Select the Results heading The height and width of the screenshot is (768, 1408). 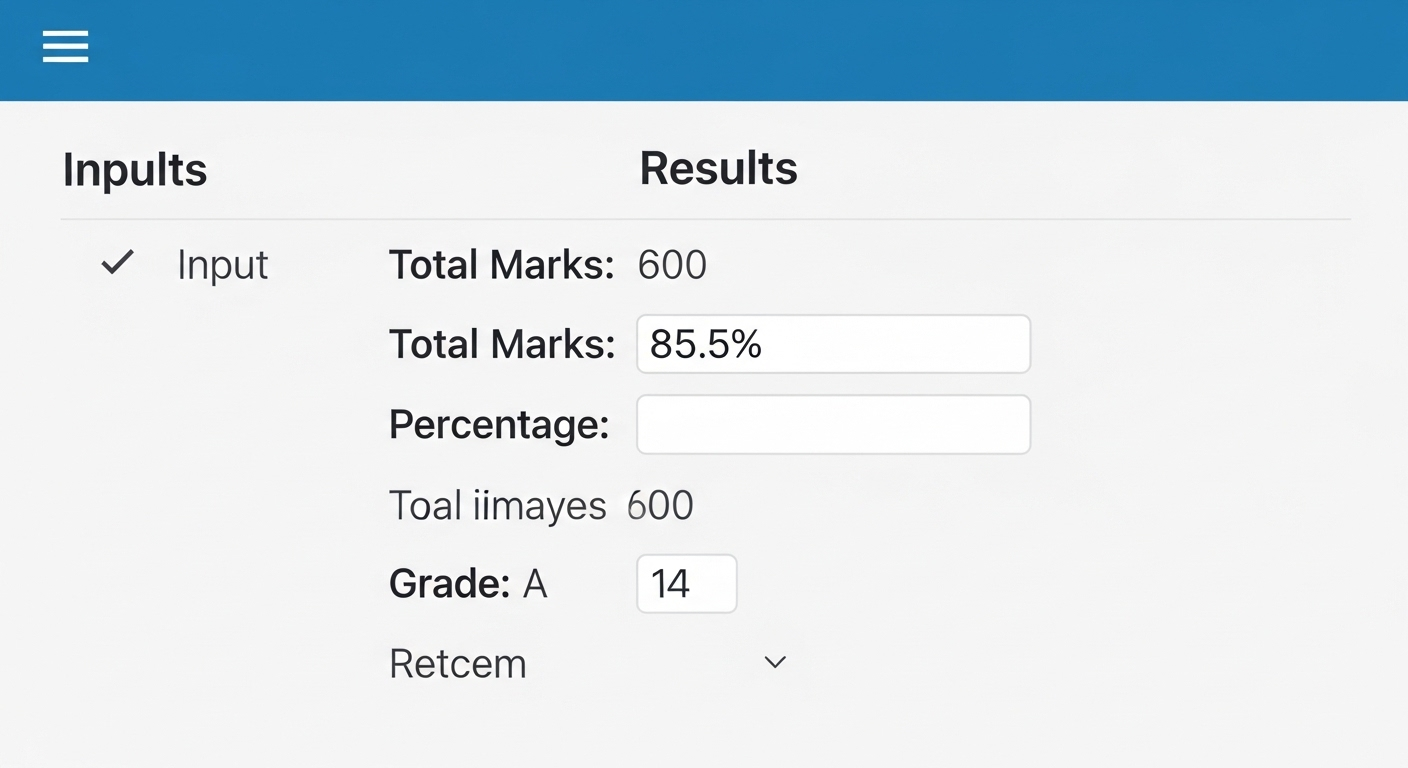(x=718, y=169)
